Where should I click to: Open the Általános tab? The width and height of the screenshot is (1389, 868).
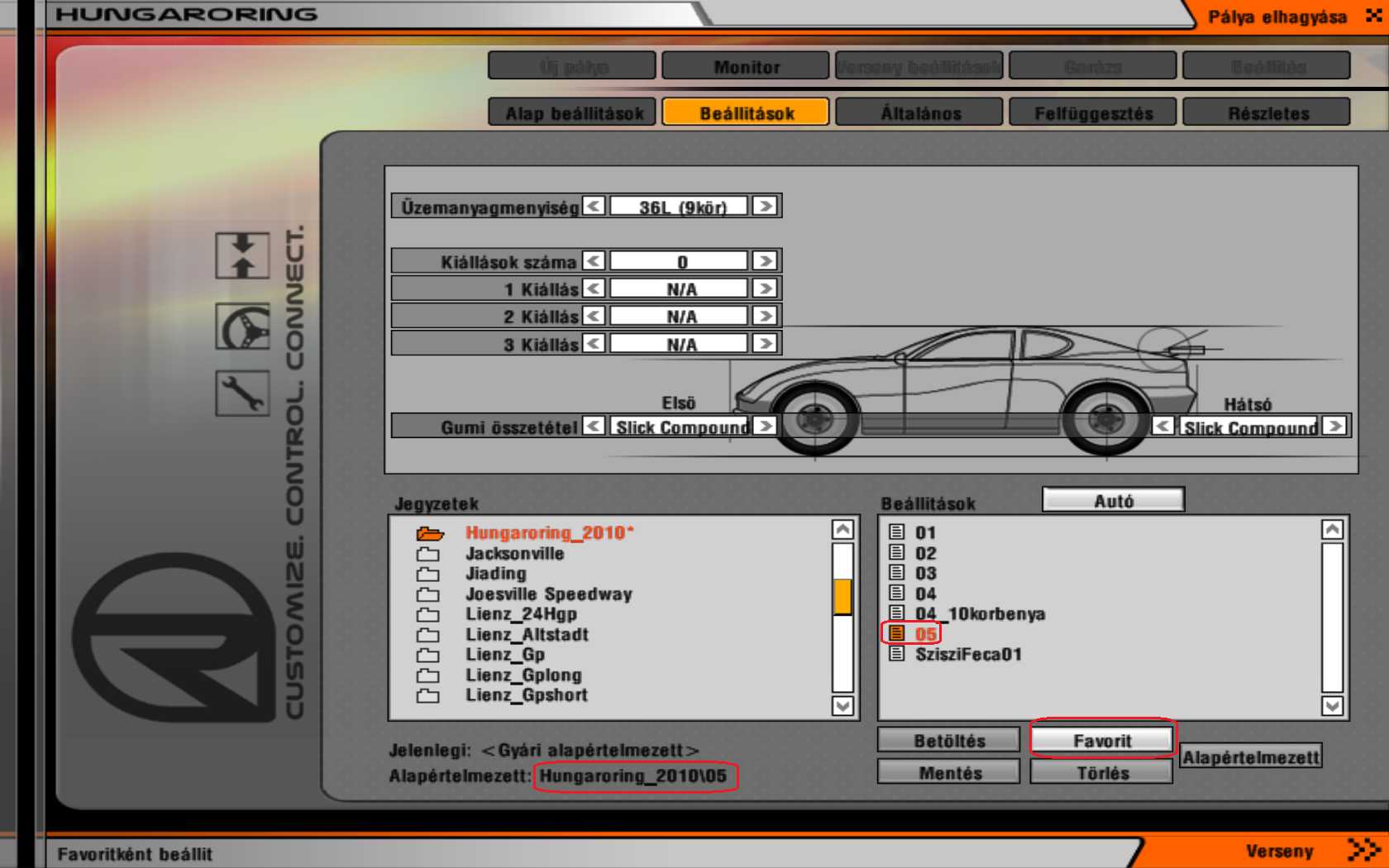(x=919, y=112)
